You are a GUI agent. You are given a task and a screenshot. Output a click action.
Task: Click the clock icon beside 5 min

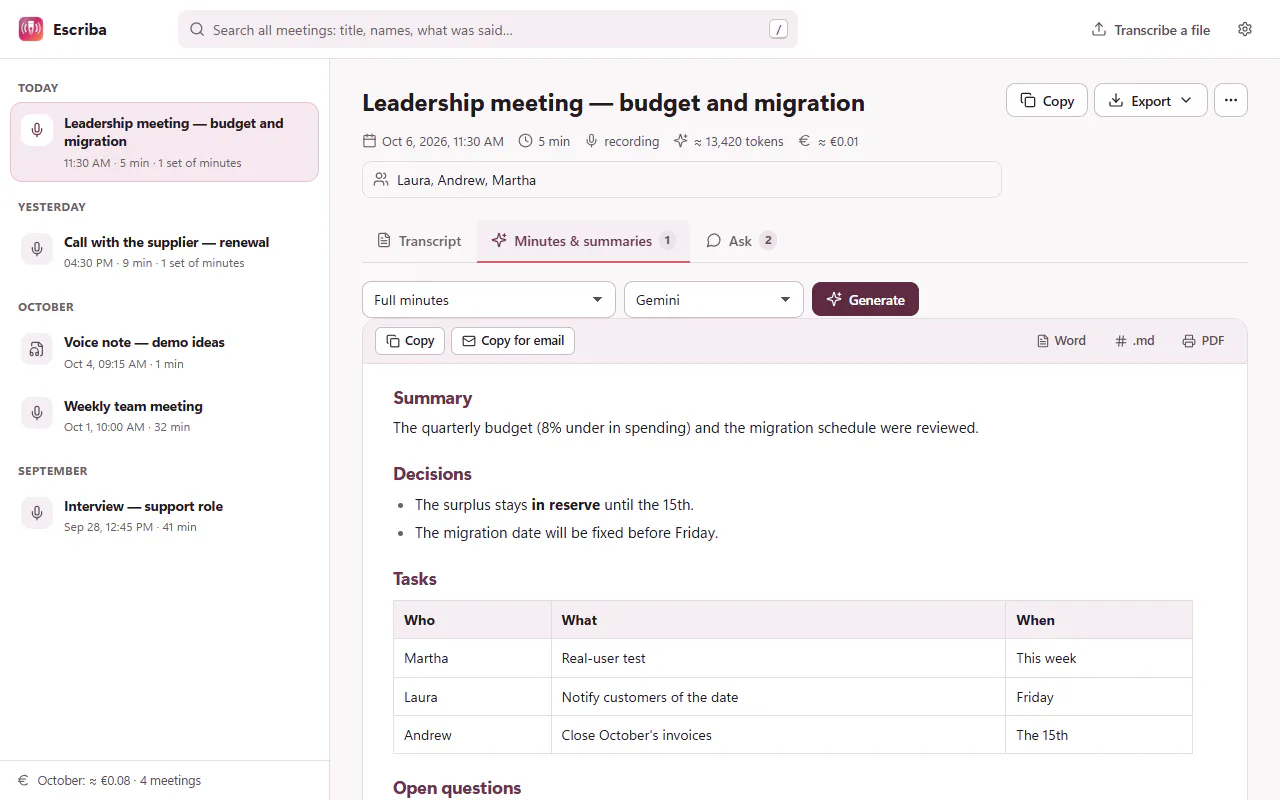click(525, 141)
